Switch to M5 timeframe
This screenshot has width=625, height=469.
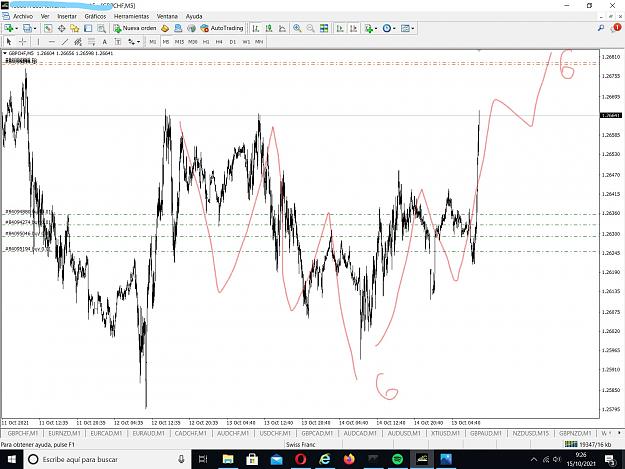166,42
